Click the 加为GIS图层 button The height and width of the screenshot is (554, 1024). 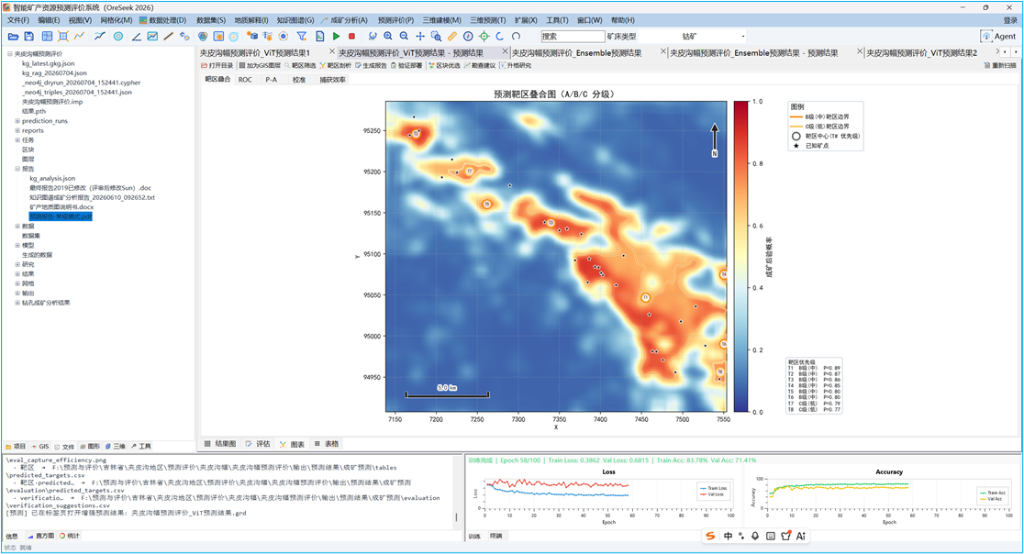[x=260, y=65]
